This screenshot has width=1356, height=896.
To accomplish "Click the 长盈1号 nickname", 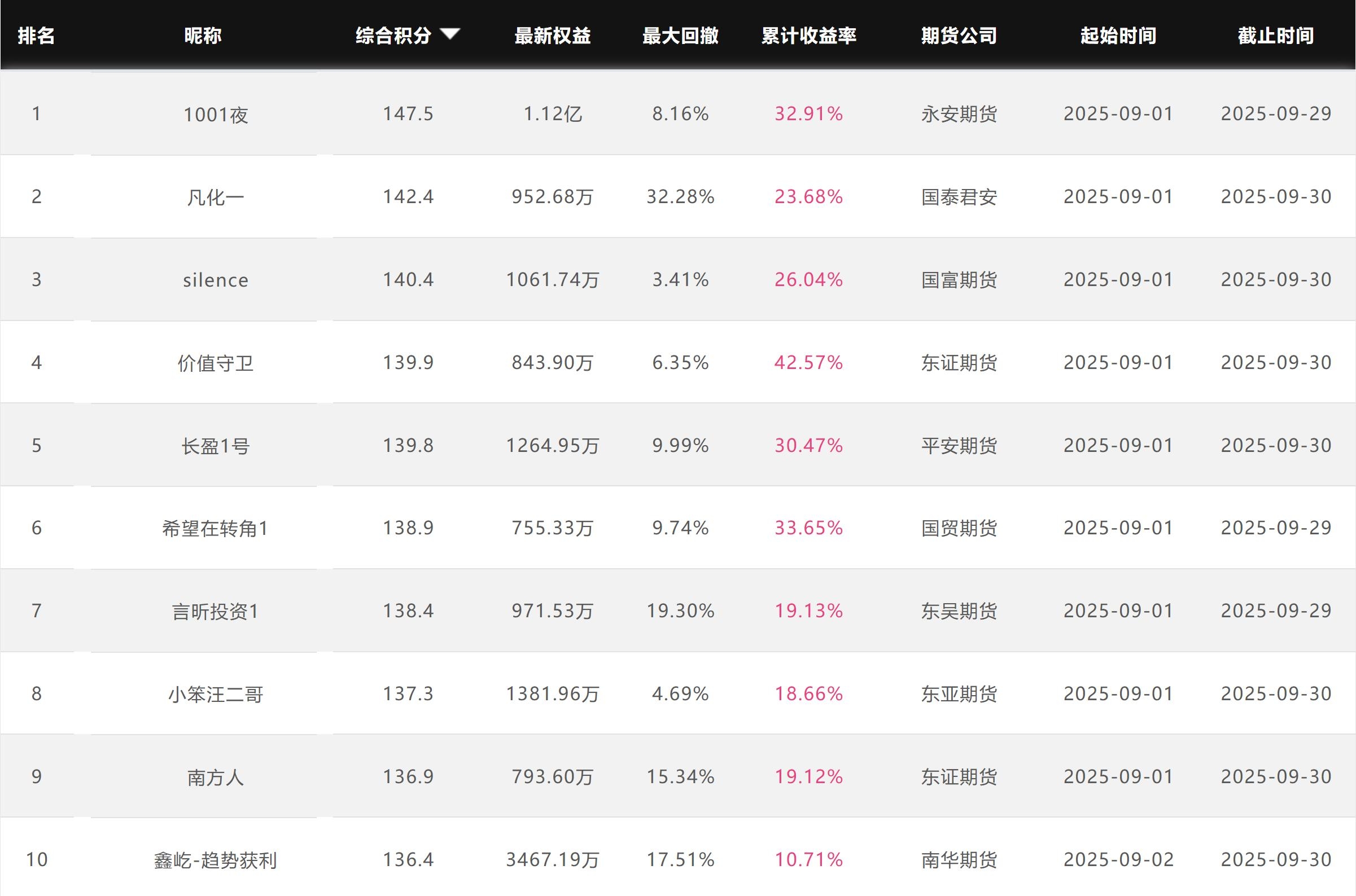I will coord(216,446).
